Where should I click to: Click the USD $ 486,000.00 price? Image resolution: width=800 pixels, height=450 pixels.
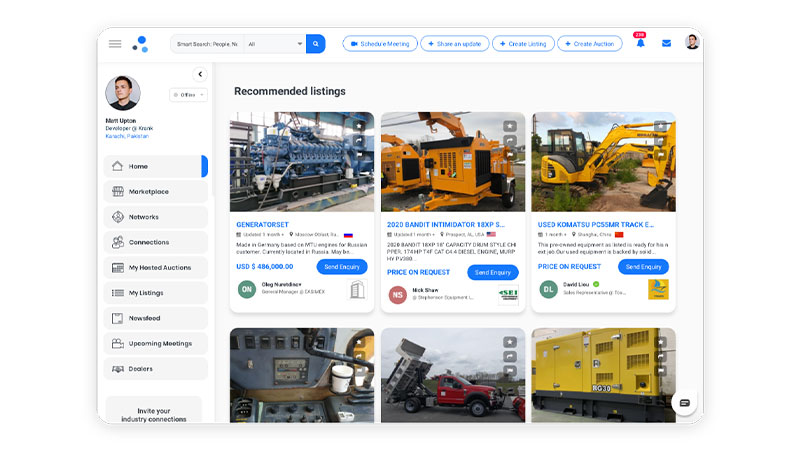click(x=265, y=266)
